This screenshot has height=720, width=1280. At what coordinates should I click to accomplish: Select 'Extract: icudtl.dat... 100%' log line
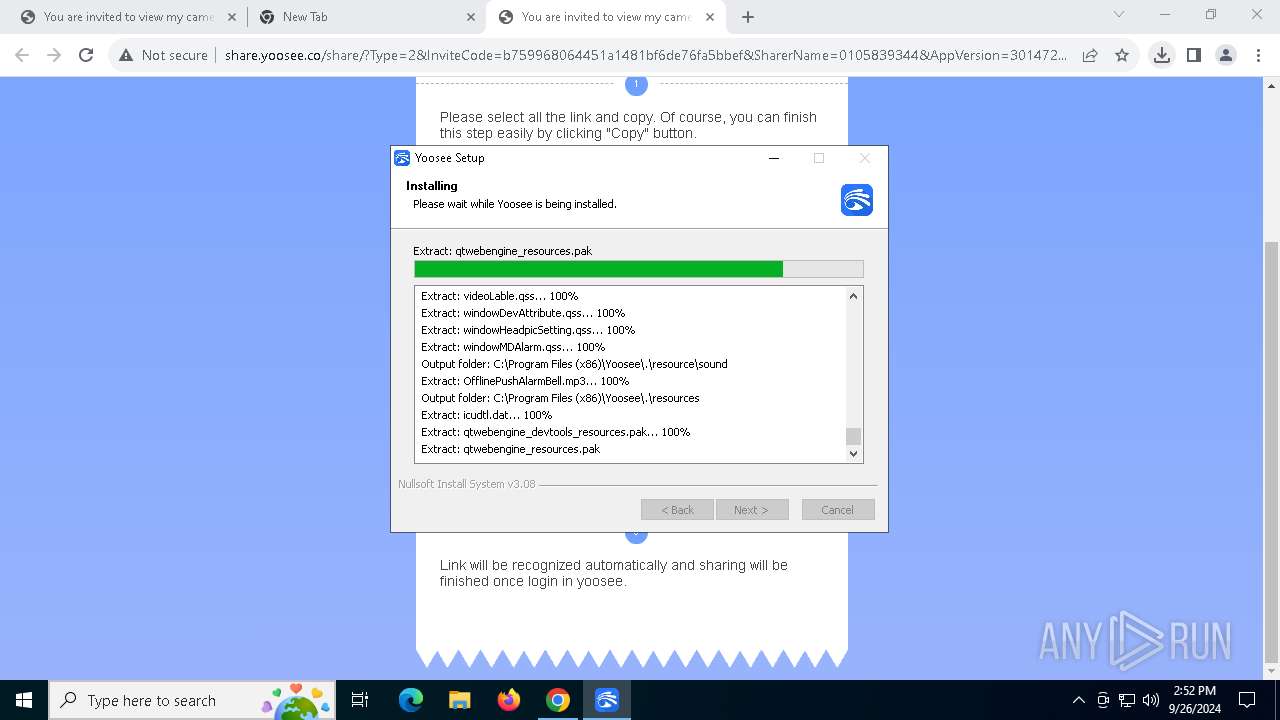pyautogui.click(x=486, y=415)
